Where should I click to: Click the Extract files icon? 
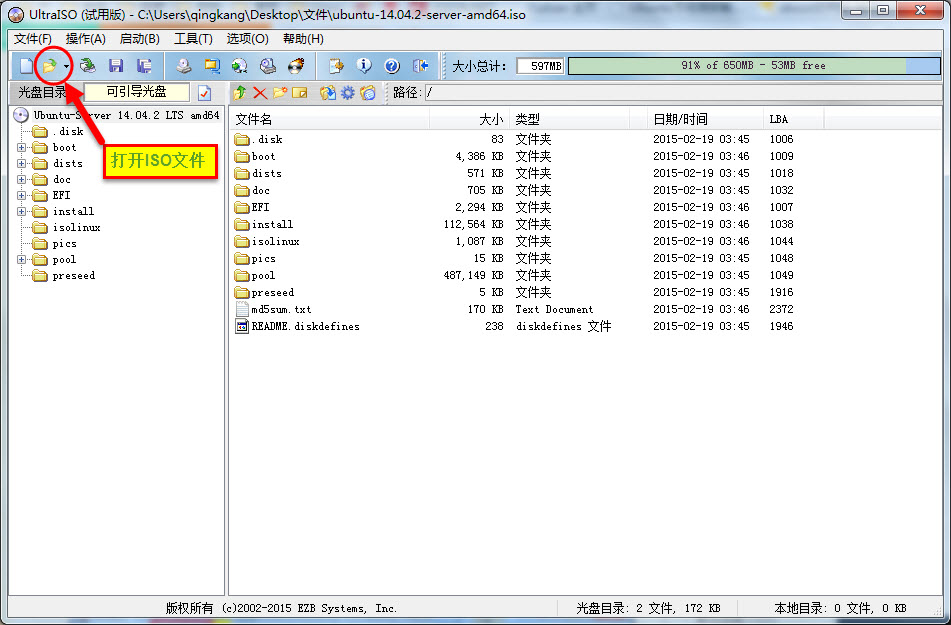click(x=328, y=93)
